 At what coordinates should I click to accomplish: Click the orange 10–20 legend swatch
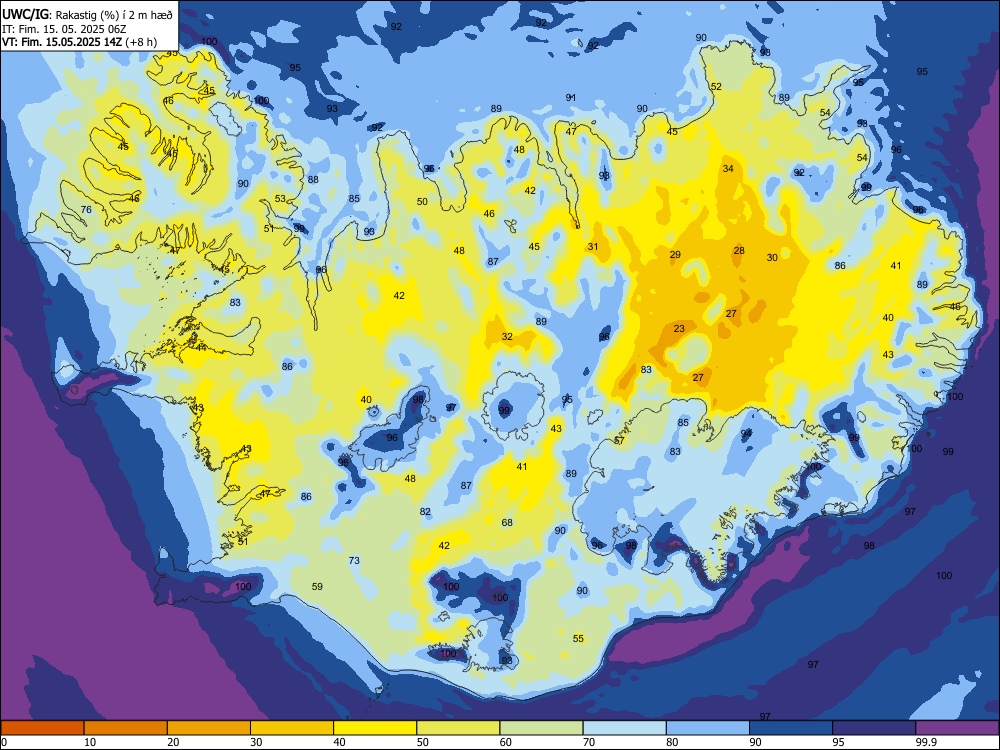pyautogui.click(x=126, y=728)
